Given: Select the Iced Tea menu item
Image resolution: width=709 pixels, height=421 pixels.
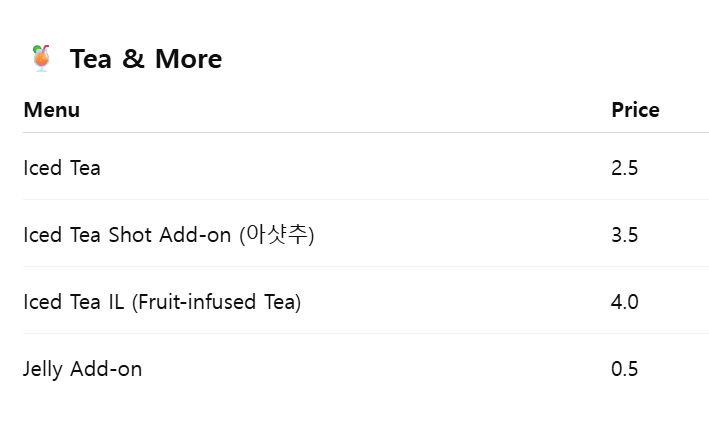Looking at the screenshot, I should pos(62,168).
